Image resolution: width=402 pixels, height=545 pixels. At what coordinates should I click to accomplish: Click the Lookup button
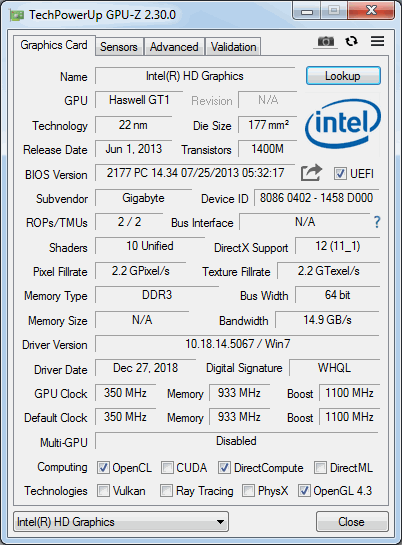[343, 76]
